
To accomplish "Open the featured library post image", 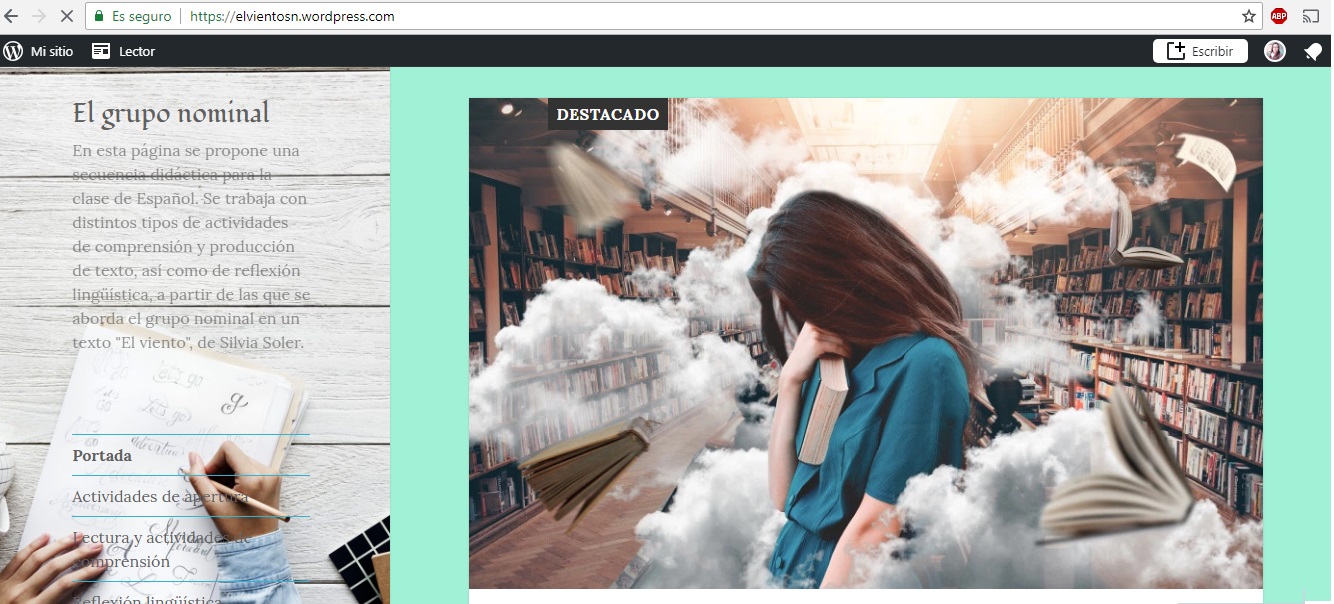I will tap(866, 343).
